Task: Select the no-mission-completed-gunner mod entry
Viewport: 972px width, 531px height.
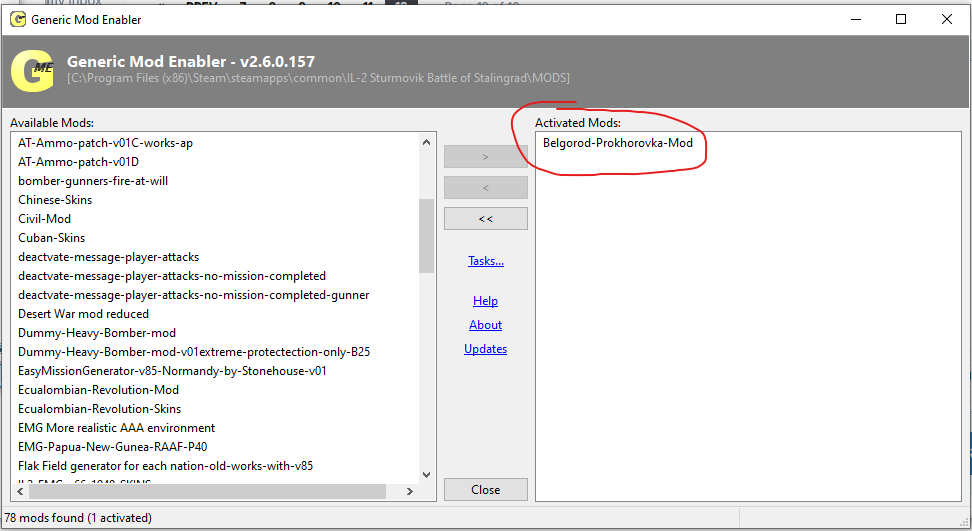Action: [x=193, y=295]
